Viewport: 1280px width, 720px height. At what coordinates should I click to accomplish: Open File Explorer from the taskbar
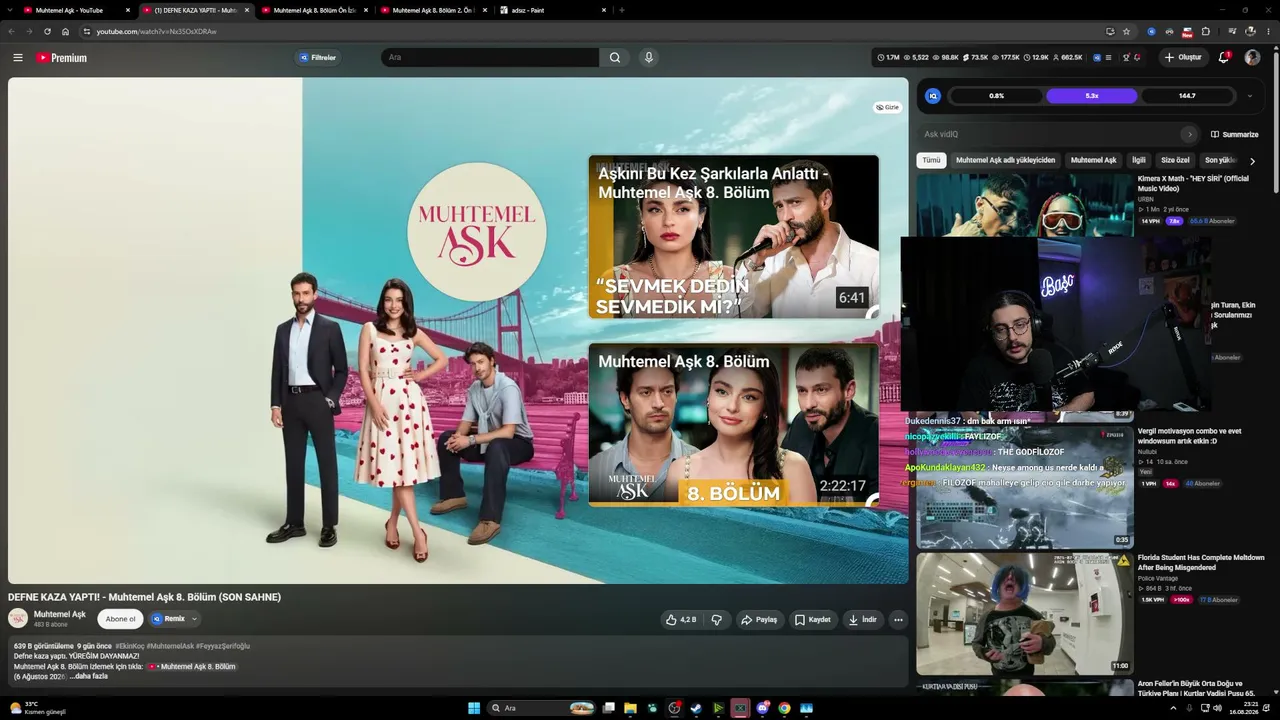click(630, 708)
